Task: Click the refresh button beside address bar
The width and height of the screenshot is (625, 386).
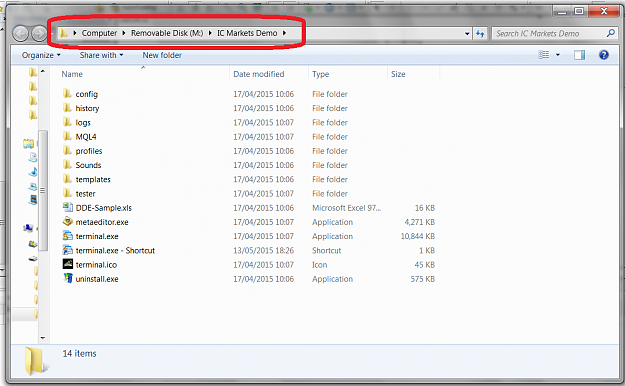Action: [480, 34]
